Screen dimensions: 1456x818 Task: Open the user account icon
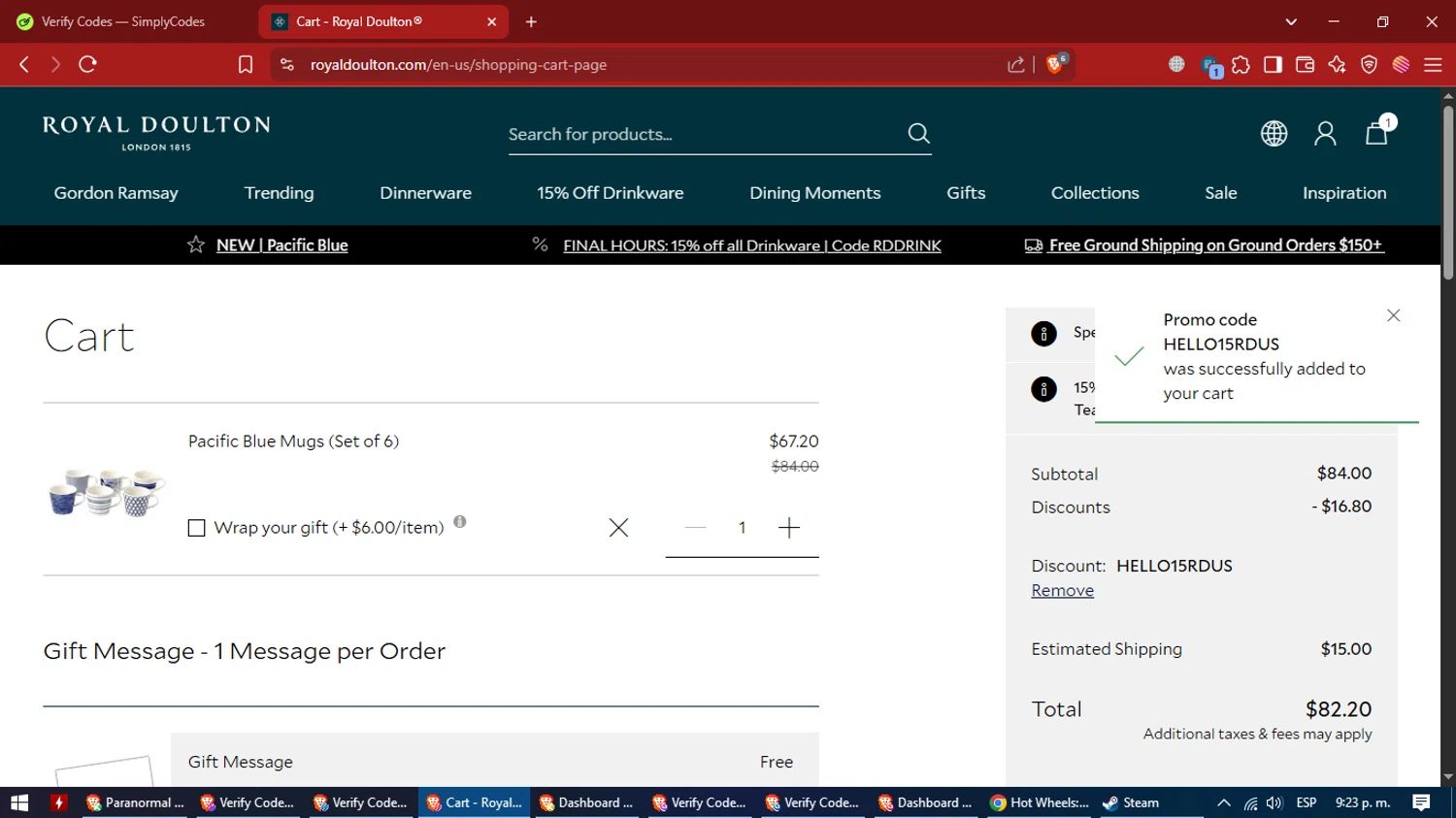coord(1325,134)
